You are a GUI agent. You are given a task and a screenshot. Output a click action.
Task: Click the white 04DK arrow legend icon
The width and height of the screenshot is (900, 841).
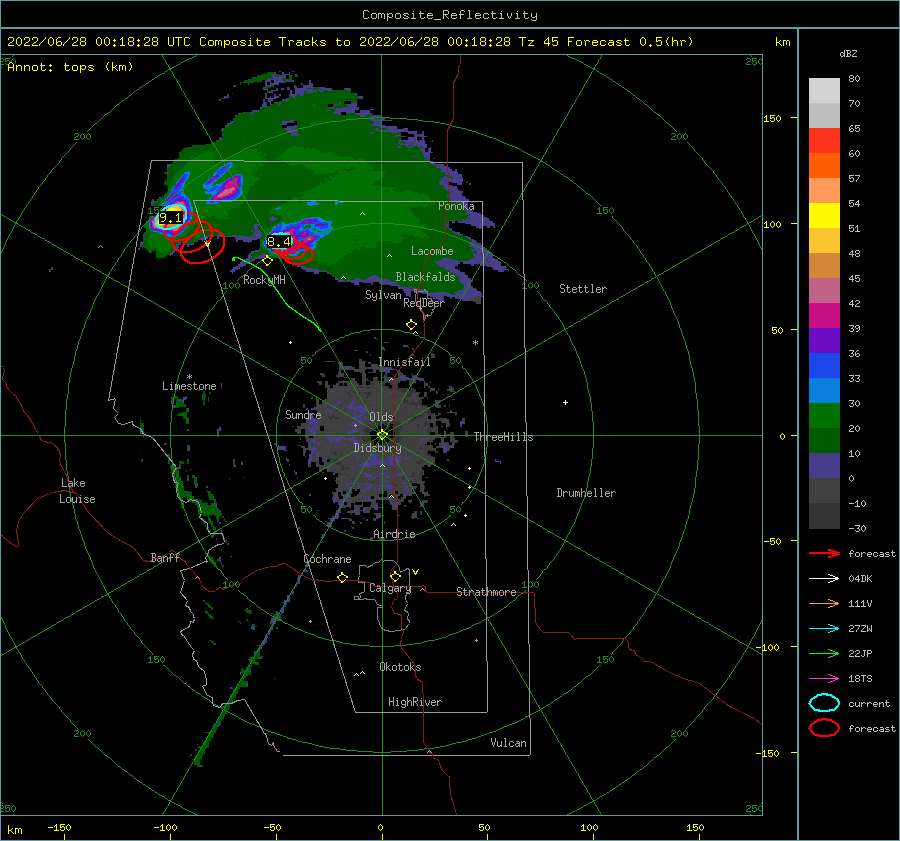tap(824, 579)
